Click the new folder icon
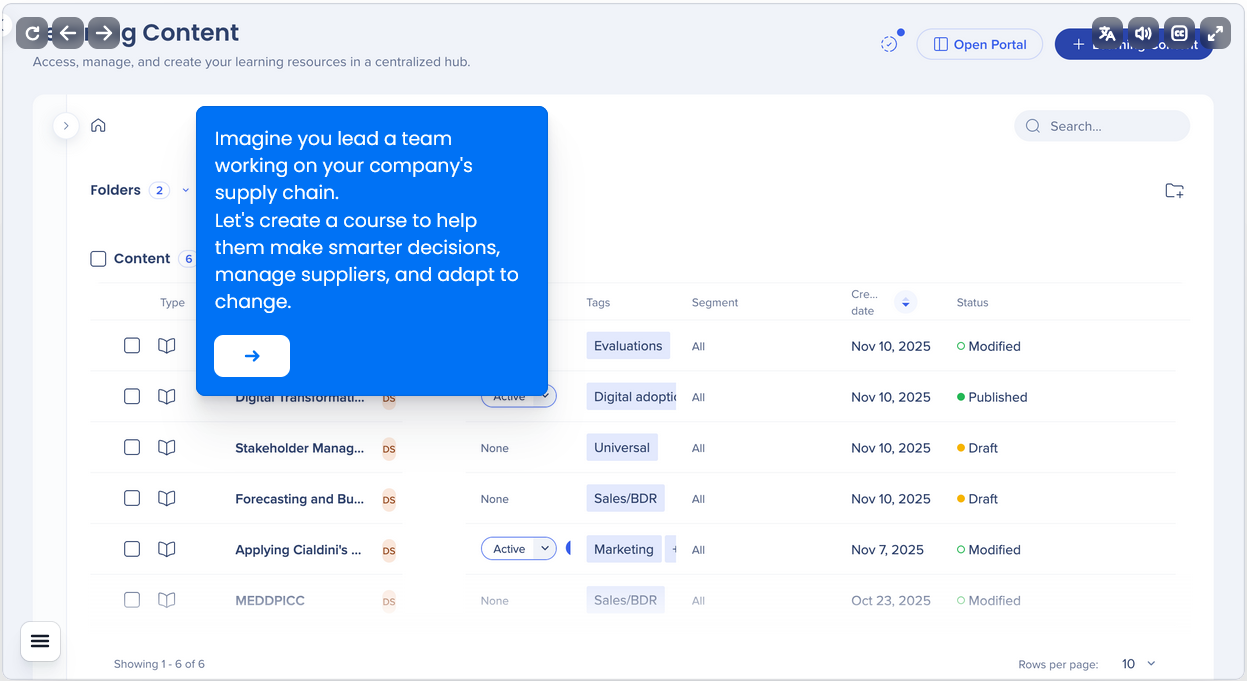Screen dimensions: 1247x681 point(1174,191)
